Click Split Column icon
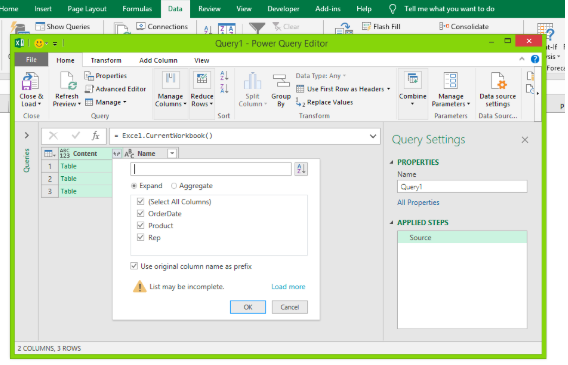This screenshot has width=568, height=365. pyautogui.click(x=252, y=80)
